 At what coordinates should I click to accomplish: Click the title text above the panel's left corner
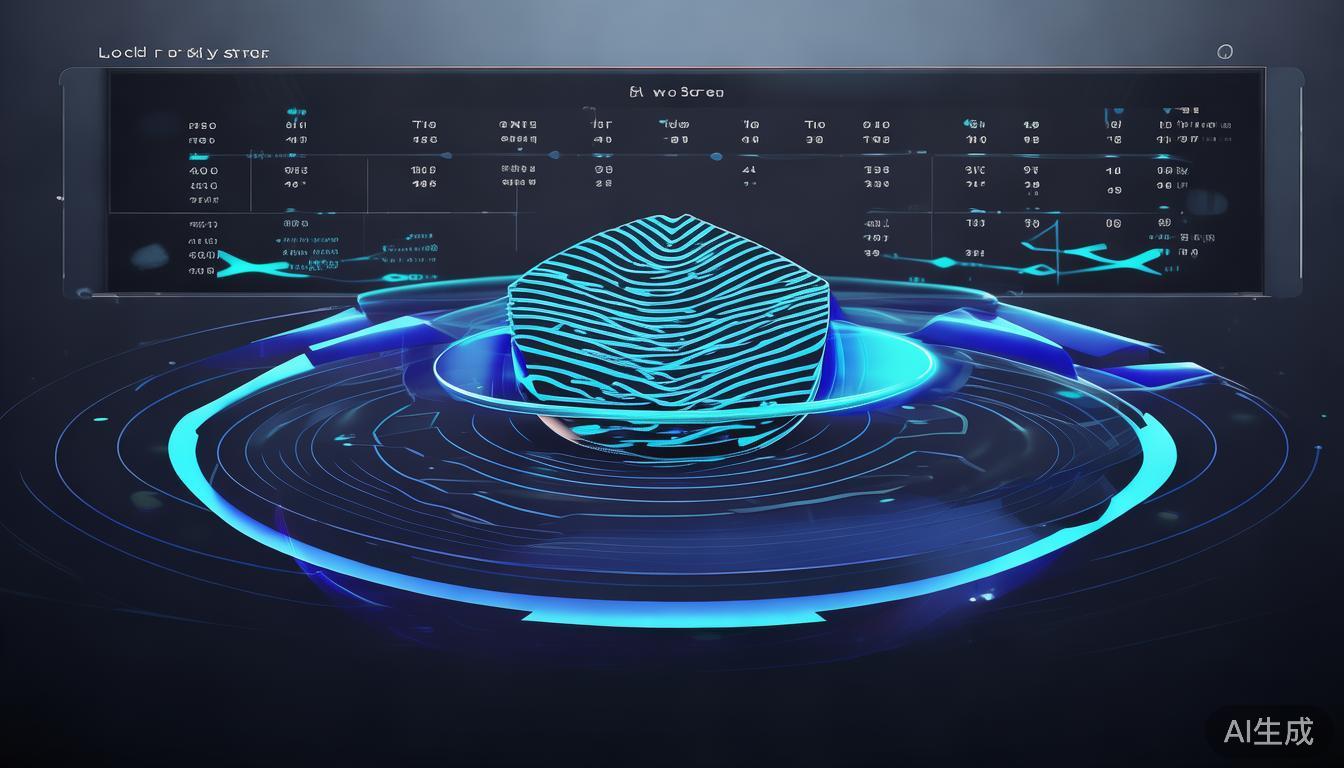tap(183, 52)
